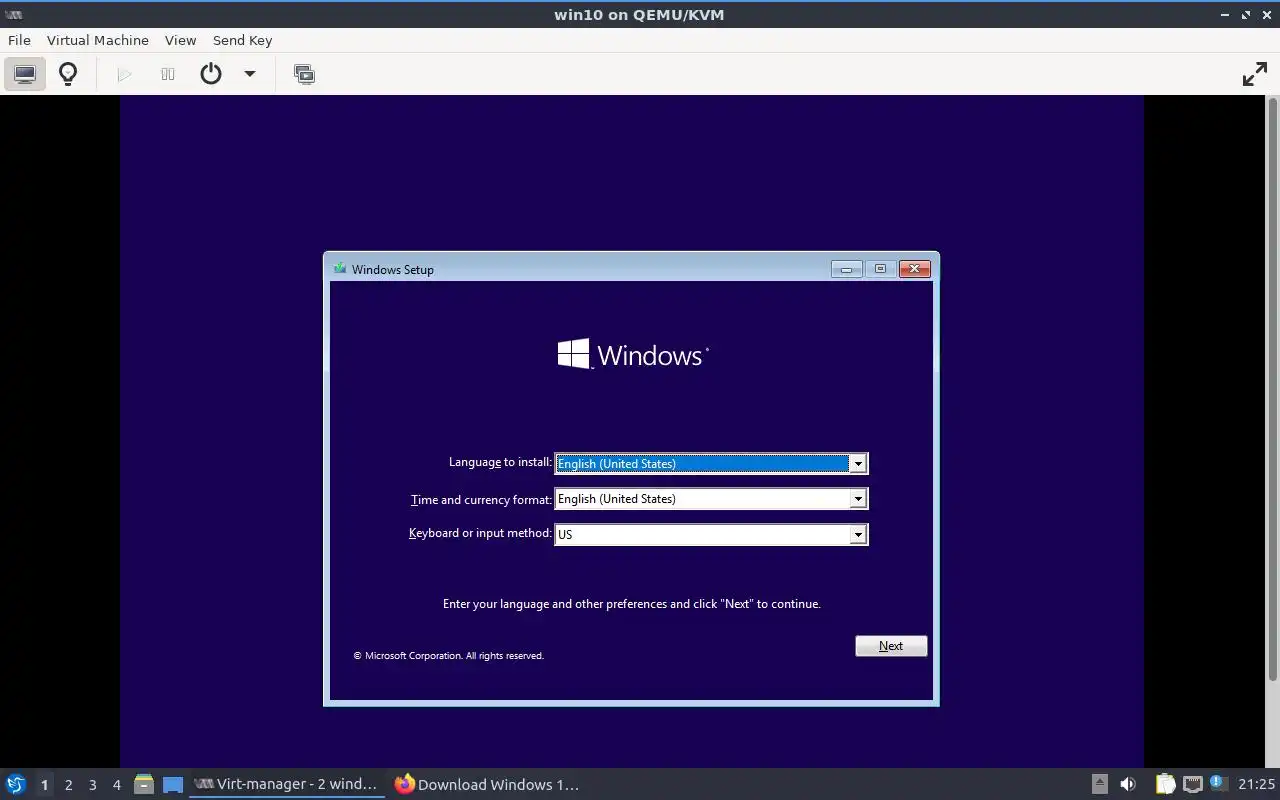Open the update notification tray icon
The width and height of the screenshot is (1280, 800).
click(x=1218, y=783)
